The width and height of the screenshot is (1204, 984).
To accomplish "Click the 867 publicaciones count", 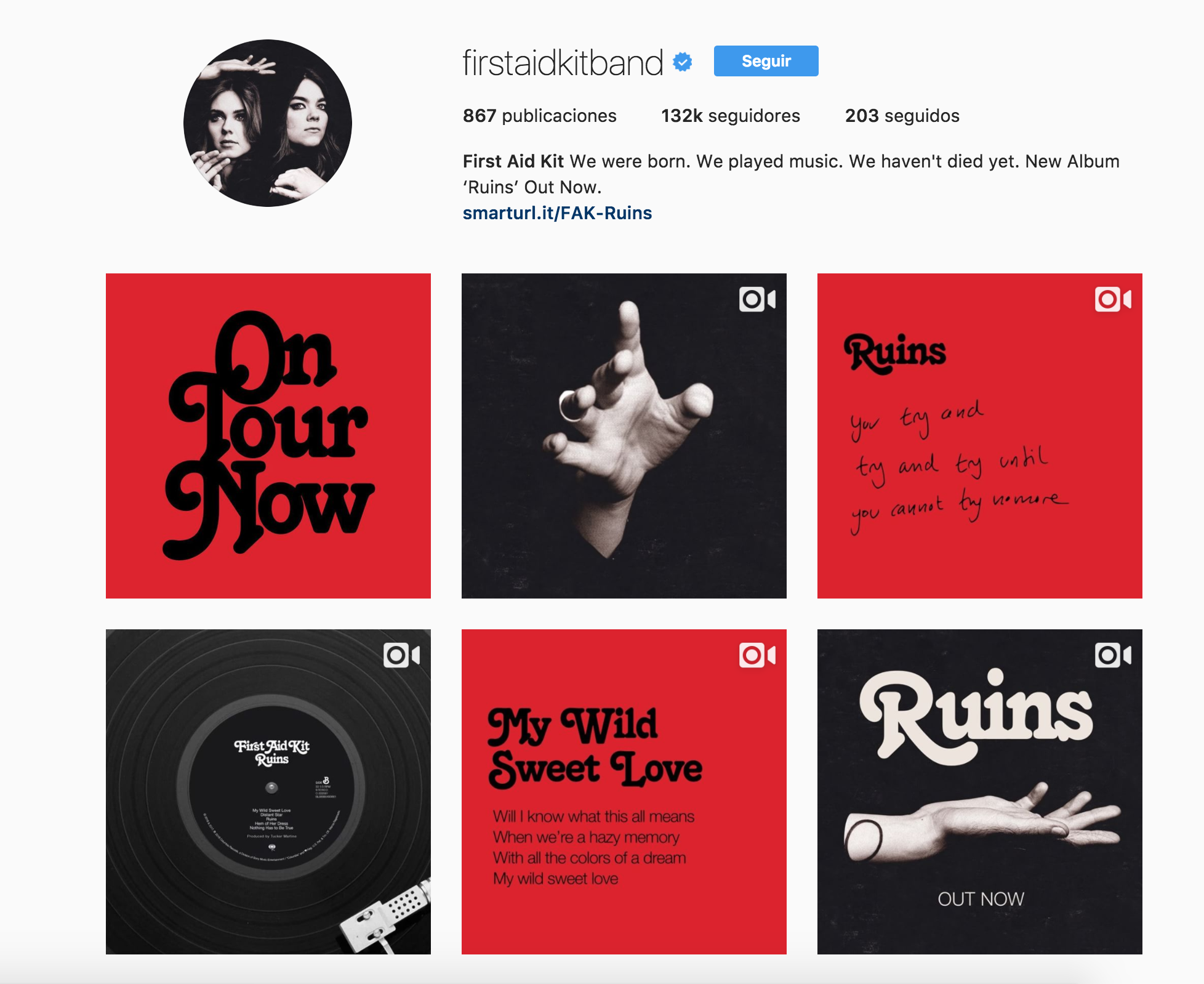I will click(540, 116).
